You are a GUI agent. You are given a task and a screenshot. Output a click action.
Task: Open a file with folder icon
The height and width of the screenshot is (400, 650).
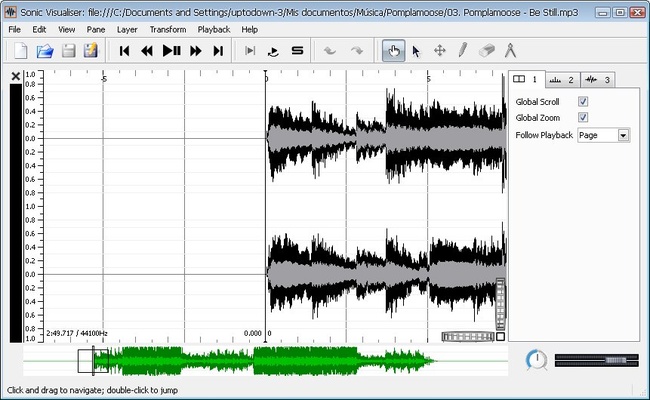pos(45,51)
